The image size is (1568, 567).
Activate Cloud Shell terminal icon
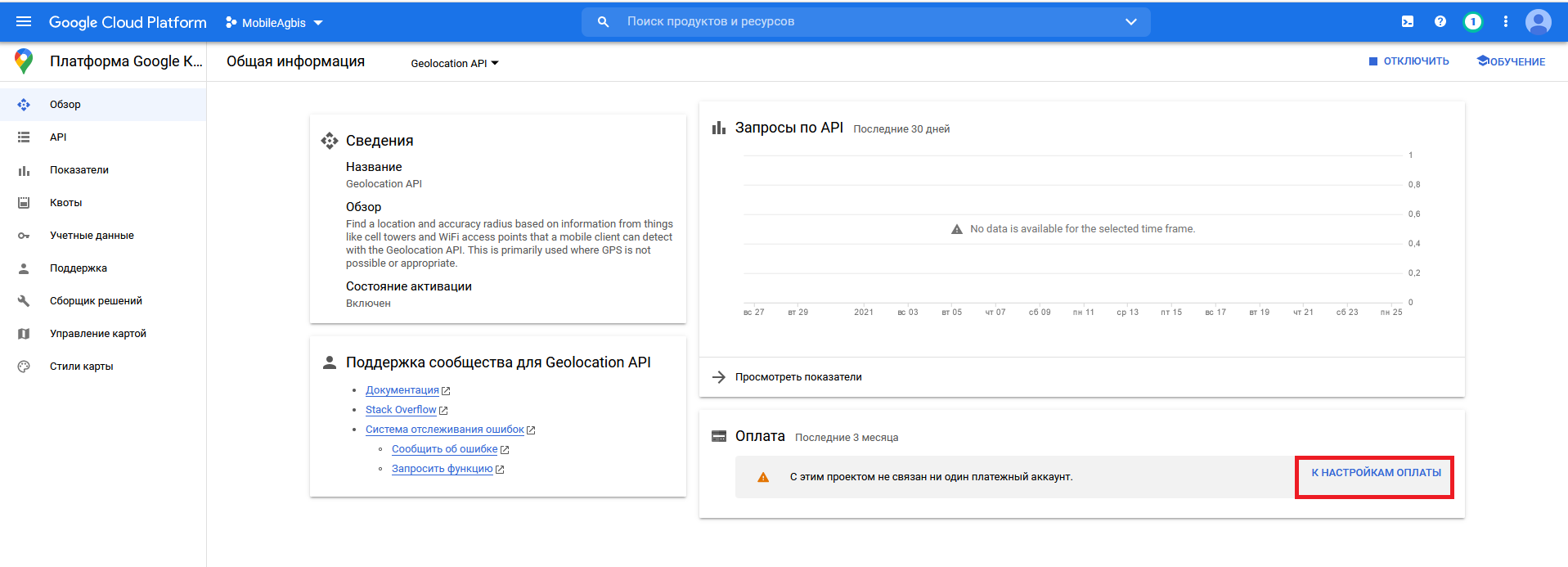click(1407, 22)
